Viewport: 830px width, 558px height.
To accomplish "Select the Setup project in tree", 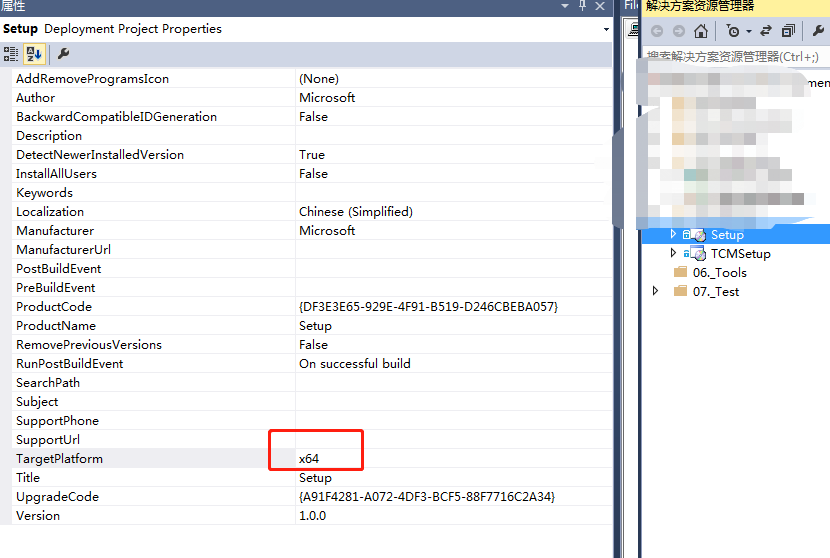I will pyautogui.click(x=727, y=235).
